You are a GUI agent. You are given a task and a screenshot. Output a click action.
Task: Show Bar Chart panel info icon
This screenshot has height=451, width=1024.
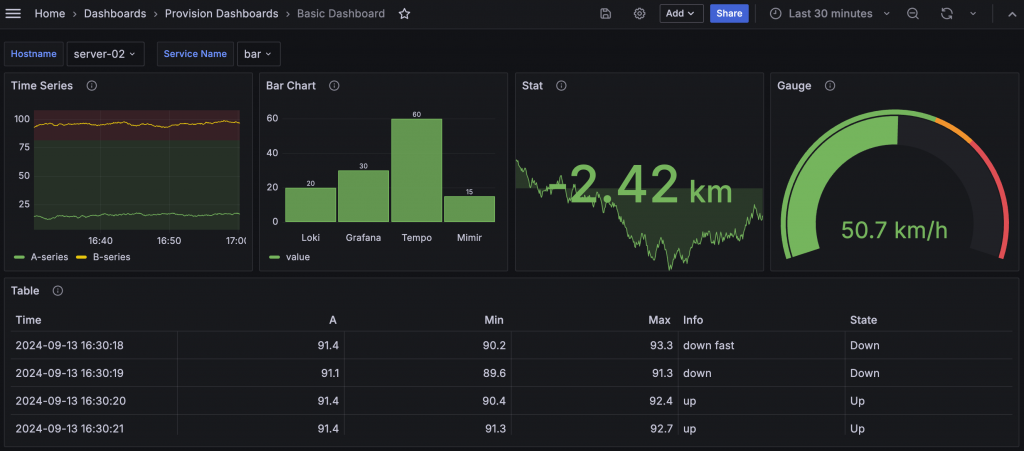(334, 86)
